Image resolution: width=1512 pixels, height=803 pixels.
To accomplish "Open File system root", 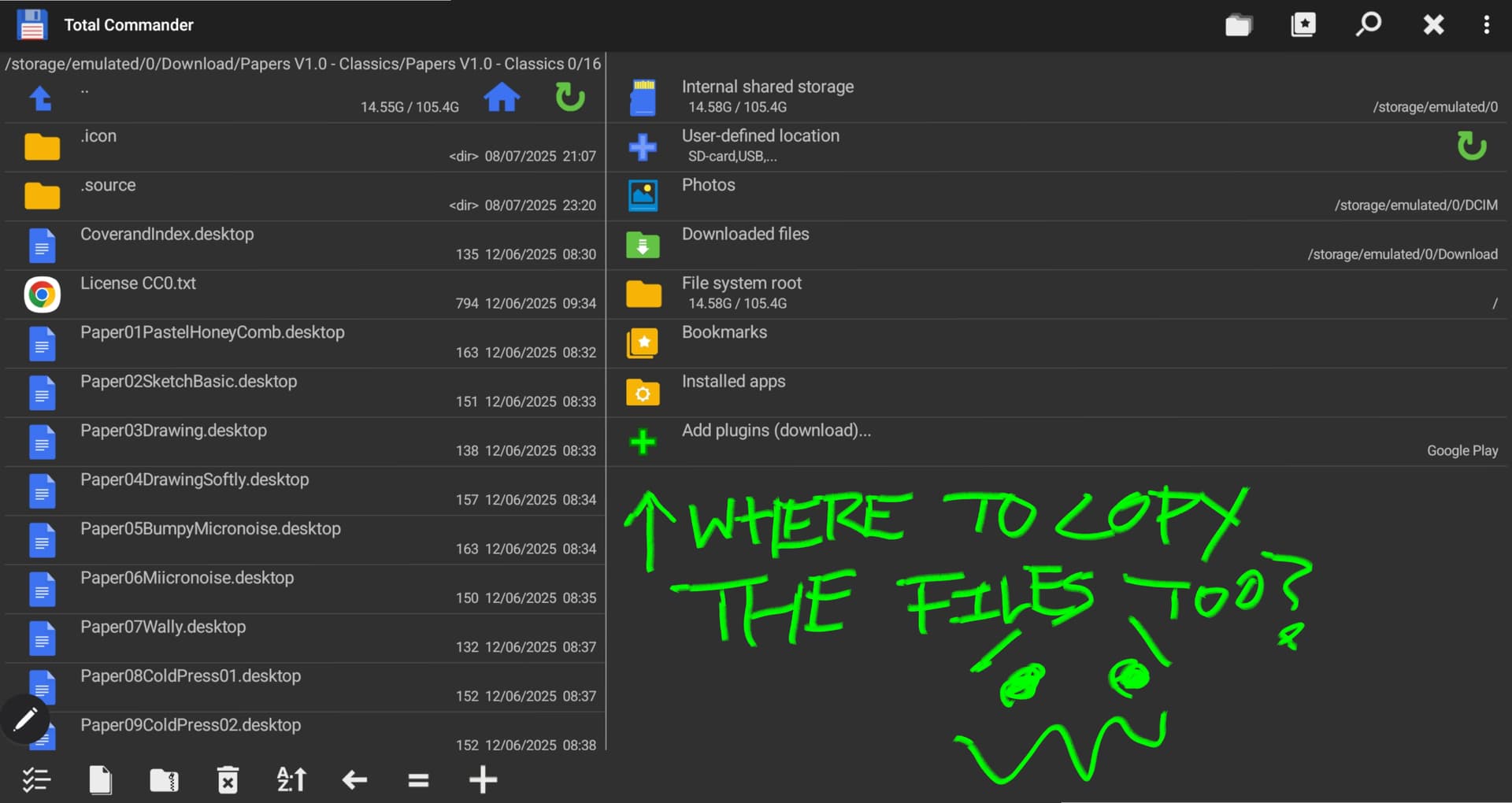I will pos(1057,294).
